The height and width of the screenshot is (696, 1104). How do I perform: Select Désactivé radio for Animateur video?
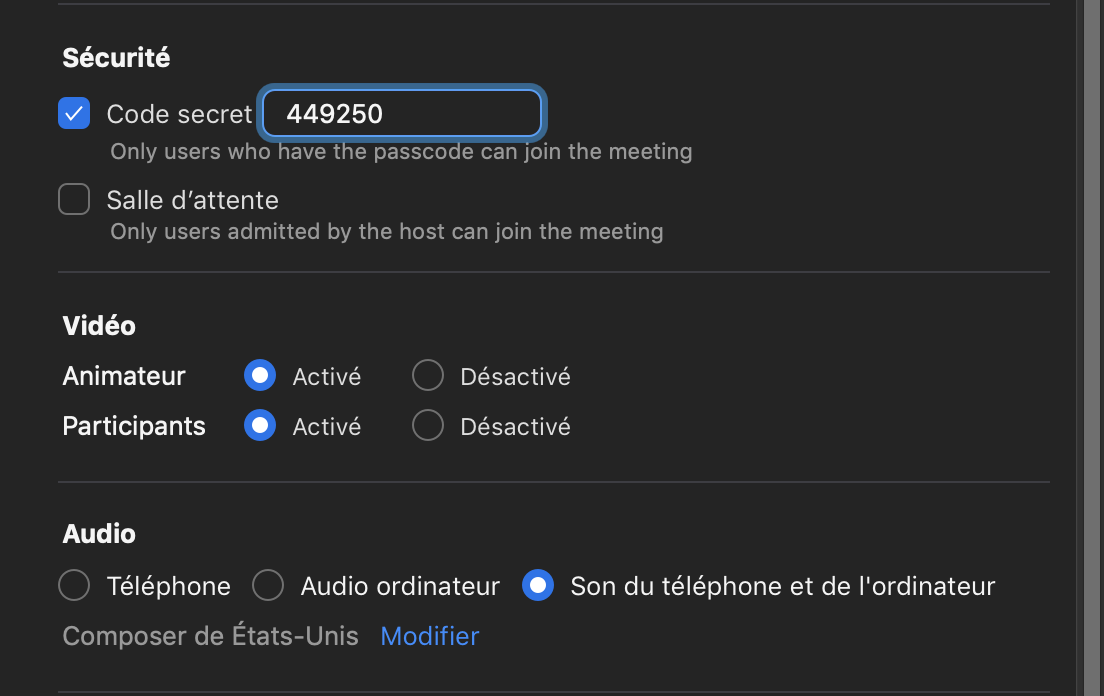click(428, 376)
